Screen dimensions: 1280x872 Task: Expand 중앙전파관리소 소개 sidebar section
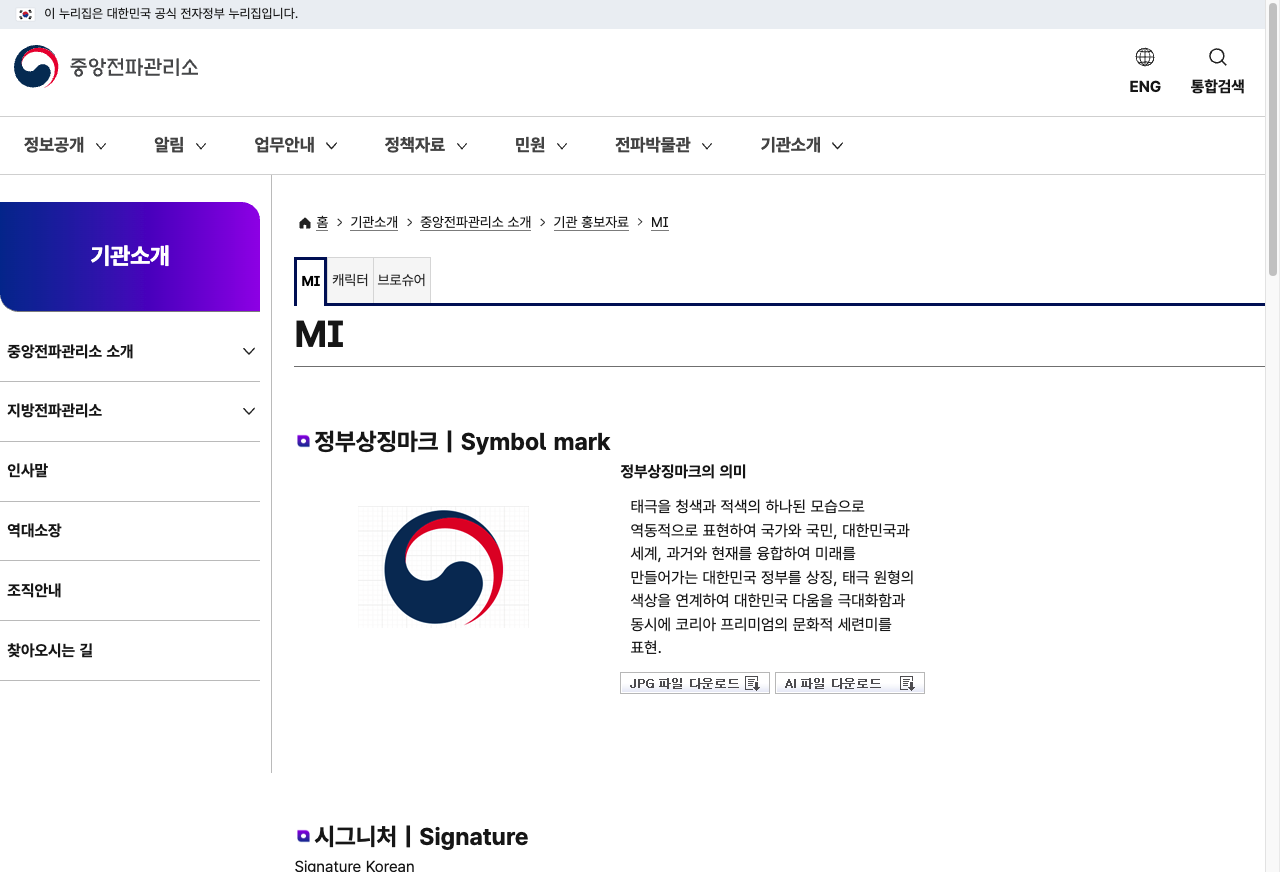(x=130, y=352)
